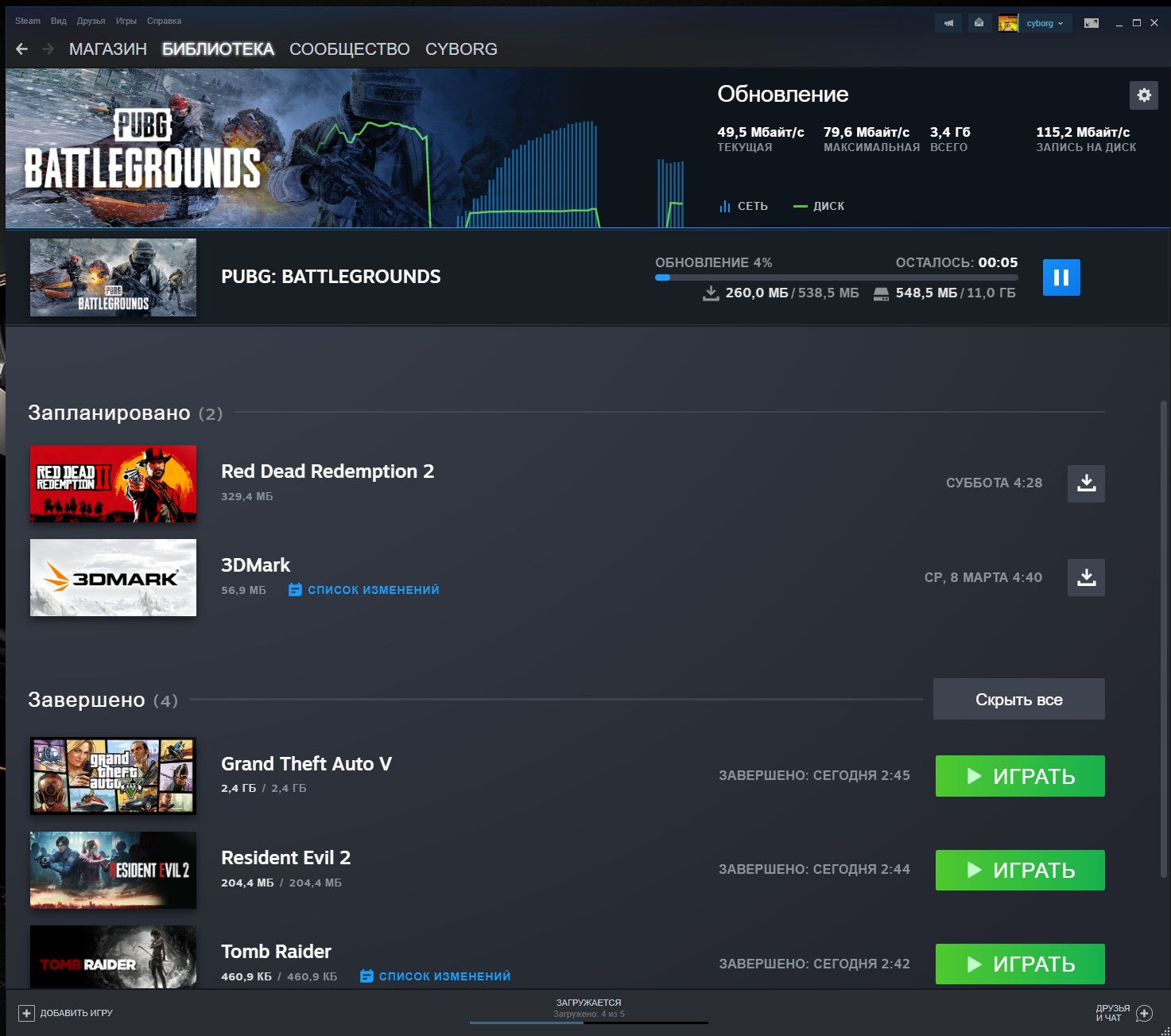1171x1036 pixels.
Task: Click the Запланировано section heading
Action: 109,413
